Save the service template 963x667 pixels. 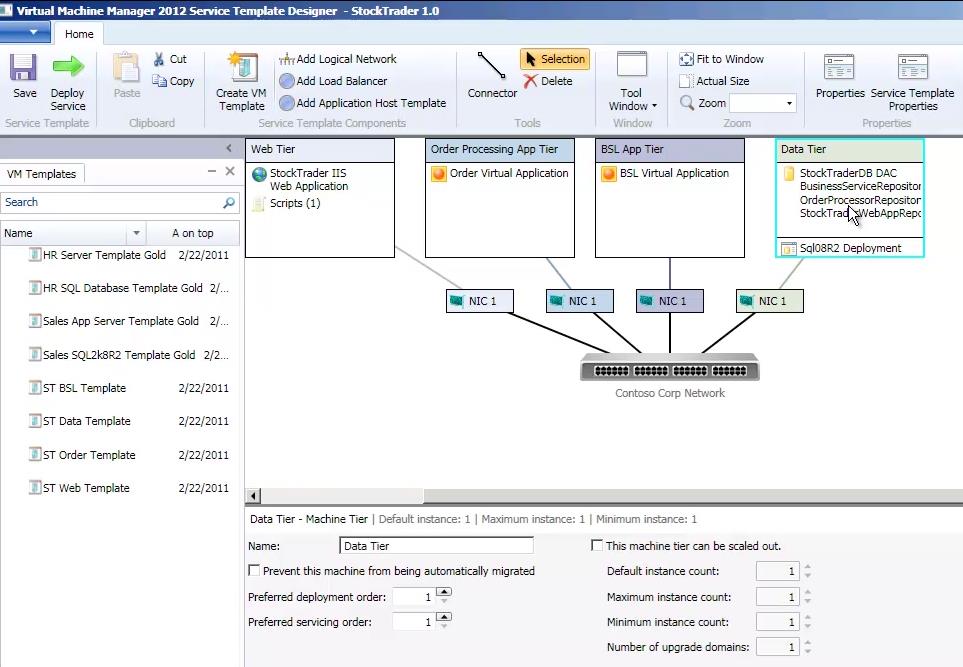[x=24, y=76]
